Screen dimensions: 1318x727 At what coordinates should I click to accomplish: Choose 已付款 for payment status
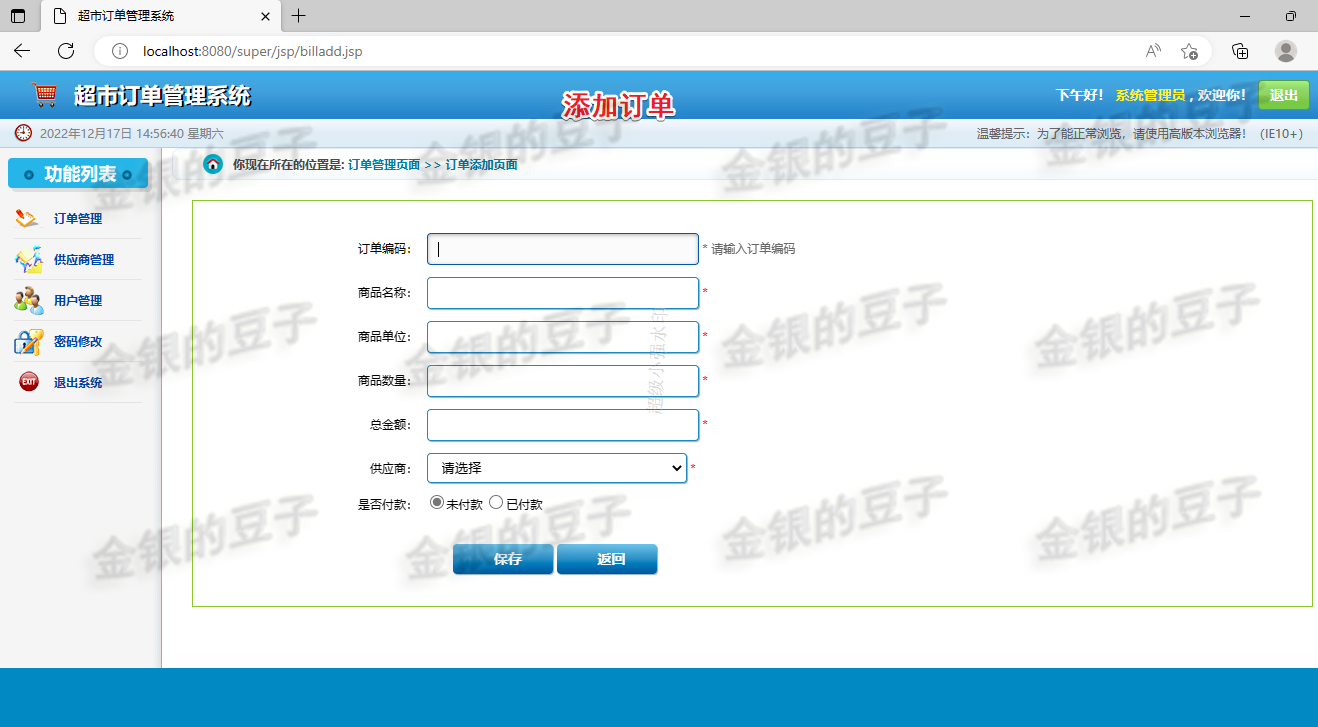click(x=496, y=503)
